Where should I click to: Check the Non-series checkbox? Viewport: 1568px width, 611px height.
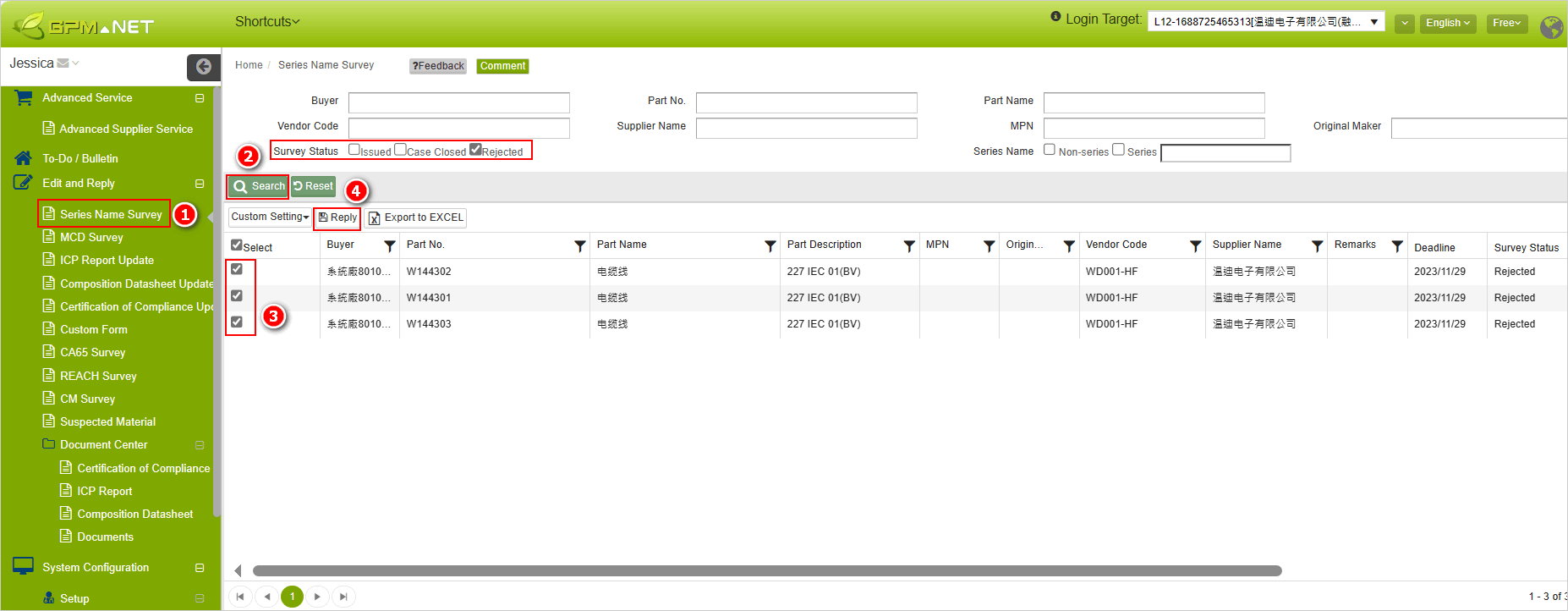(1050, 149)
